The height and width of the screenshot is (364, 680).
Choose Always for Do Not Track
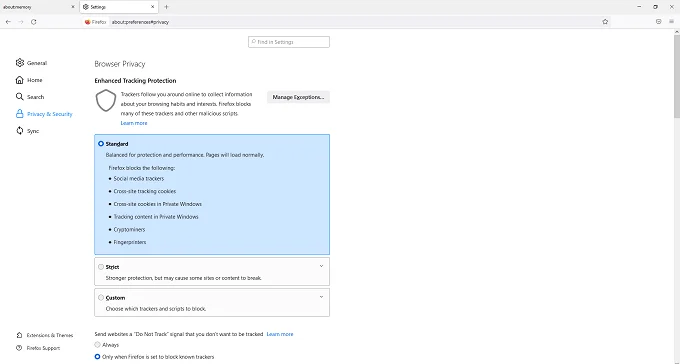(x=97, y=345)
